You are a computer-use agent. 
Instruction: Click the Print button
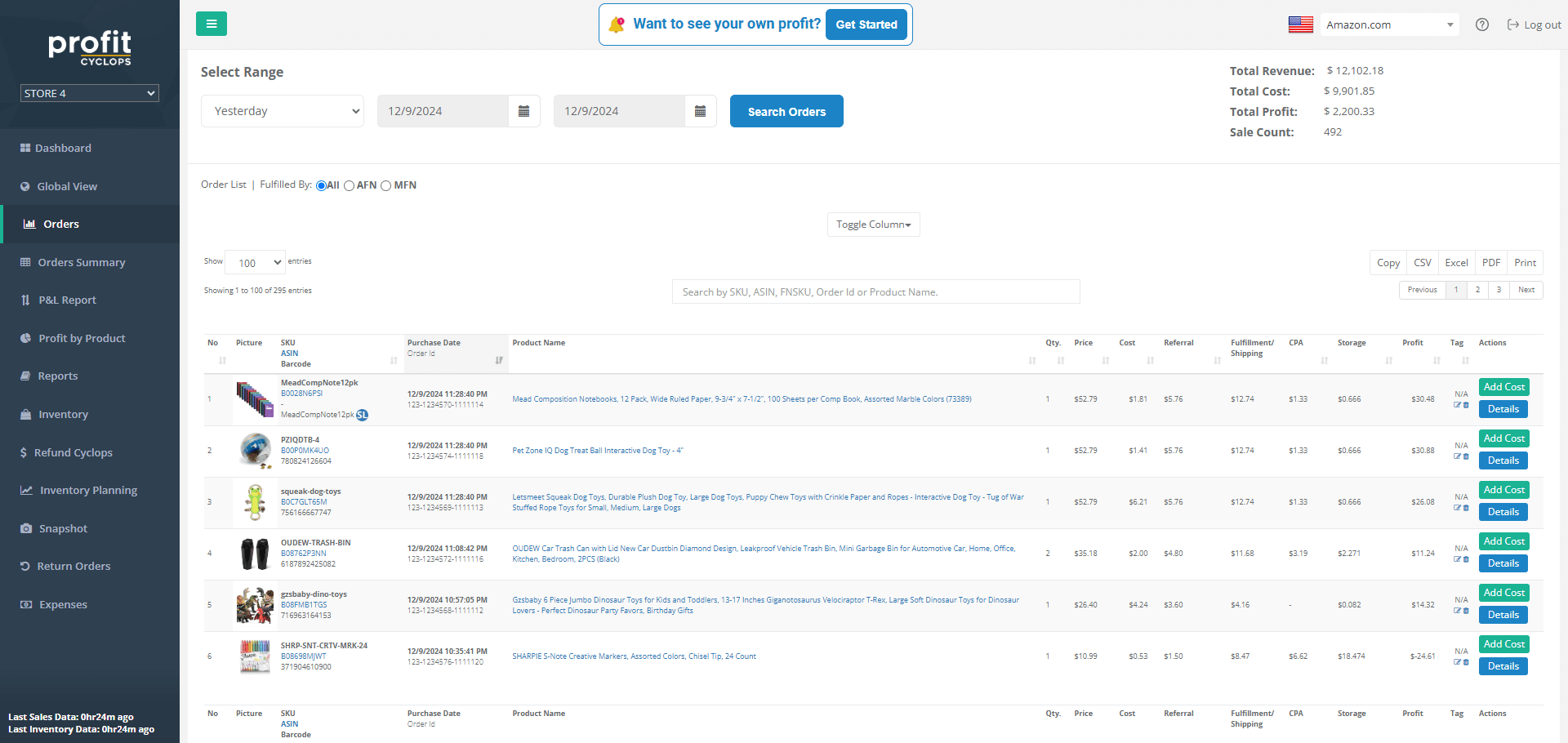pyautogui.click(x=1525, y=262)
